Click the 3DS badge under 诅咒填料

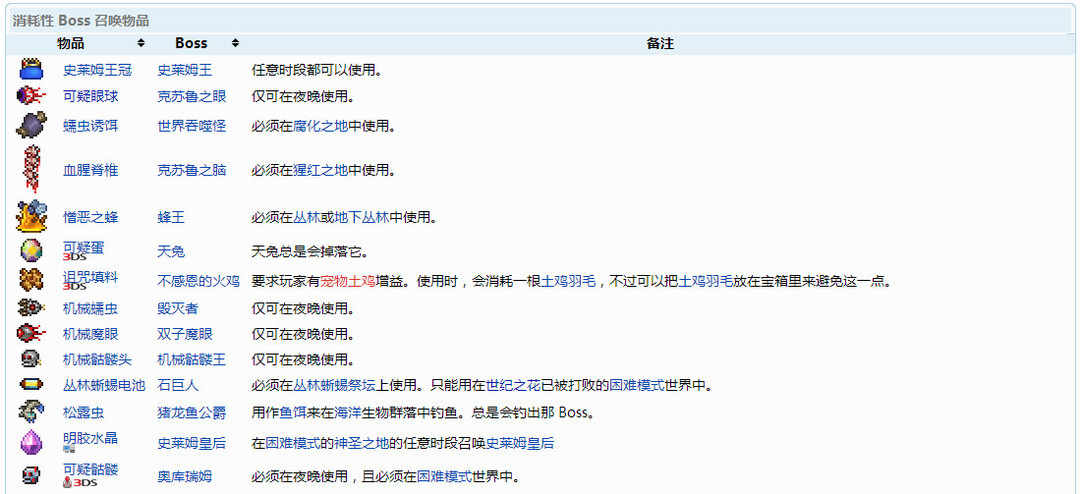point(74,287)
